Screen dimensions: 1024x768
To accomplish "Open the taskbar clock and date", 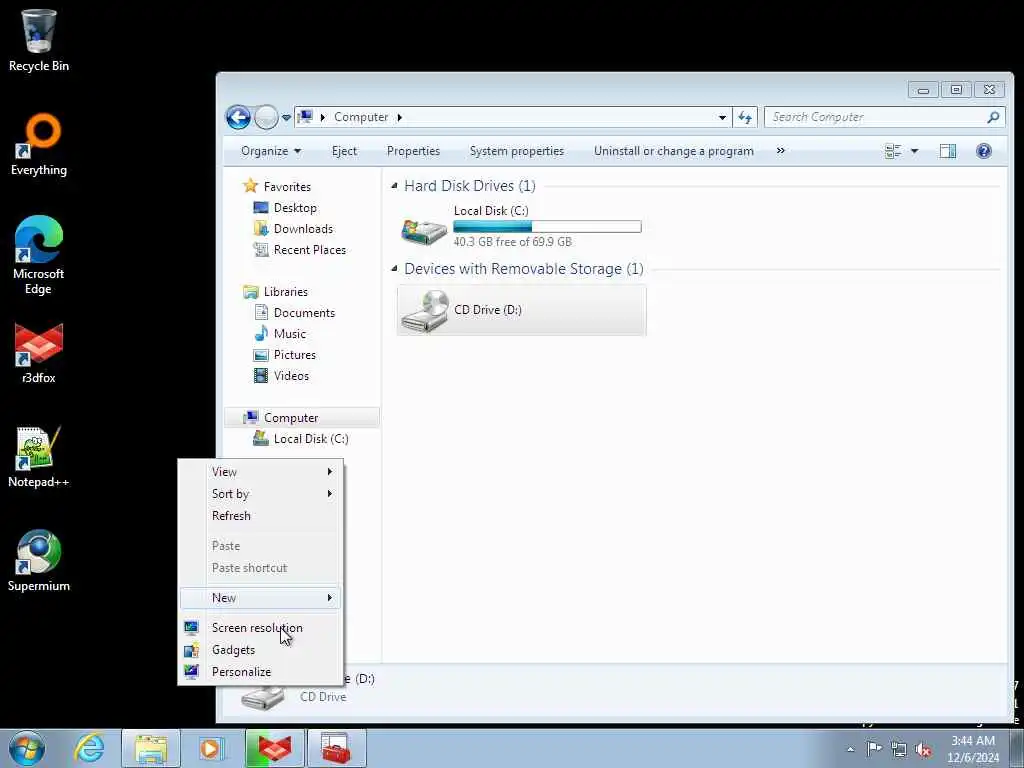I will (972, 749).
